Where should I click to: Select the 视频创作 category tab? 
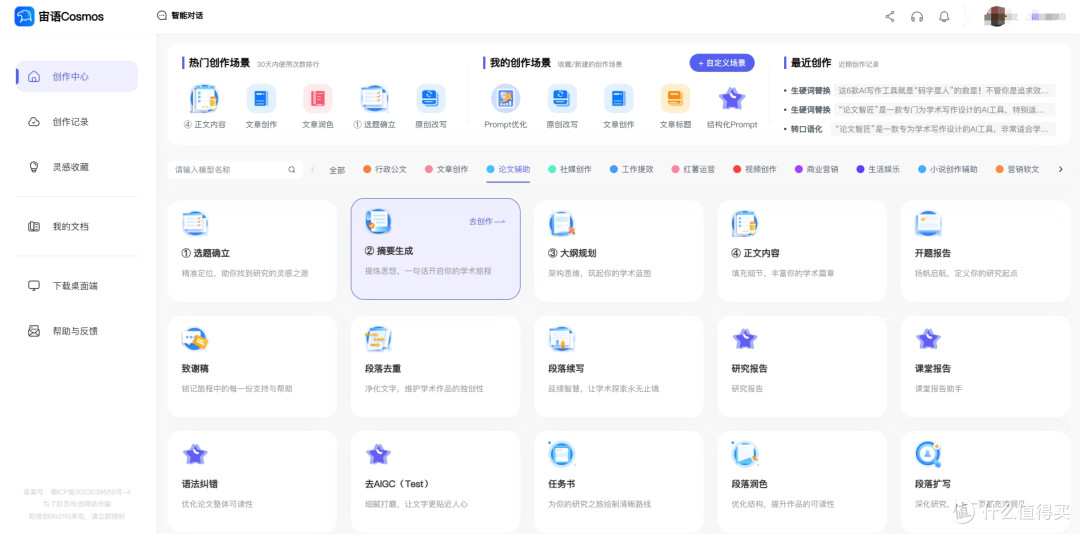point(755,169)
